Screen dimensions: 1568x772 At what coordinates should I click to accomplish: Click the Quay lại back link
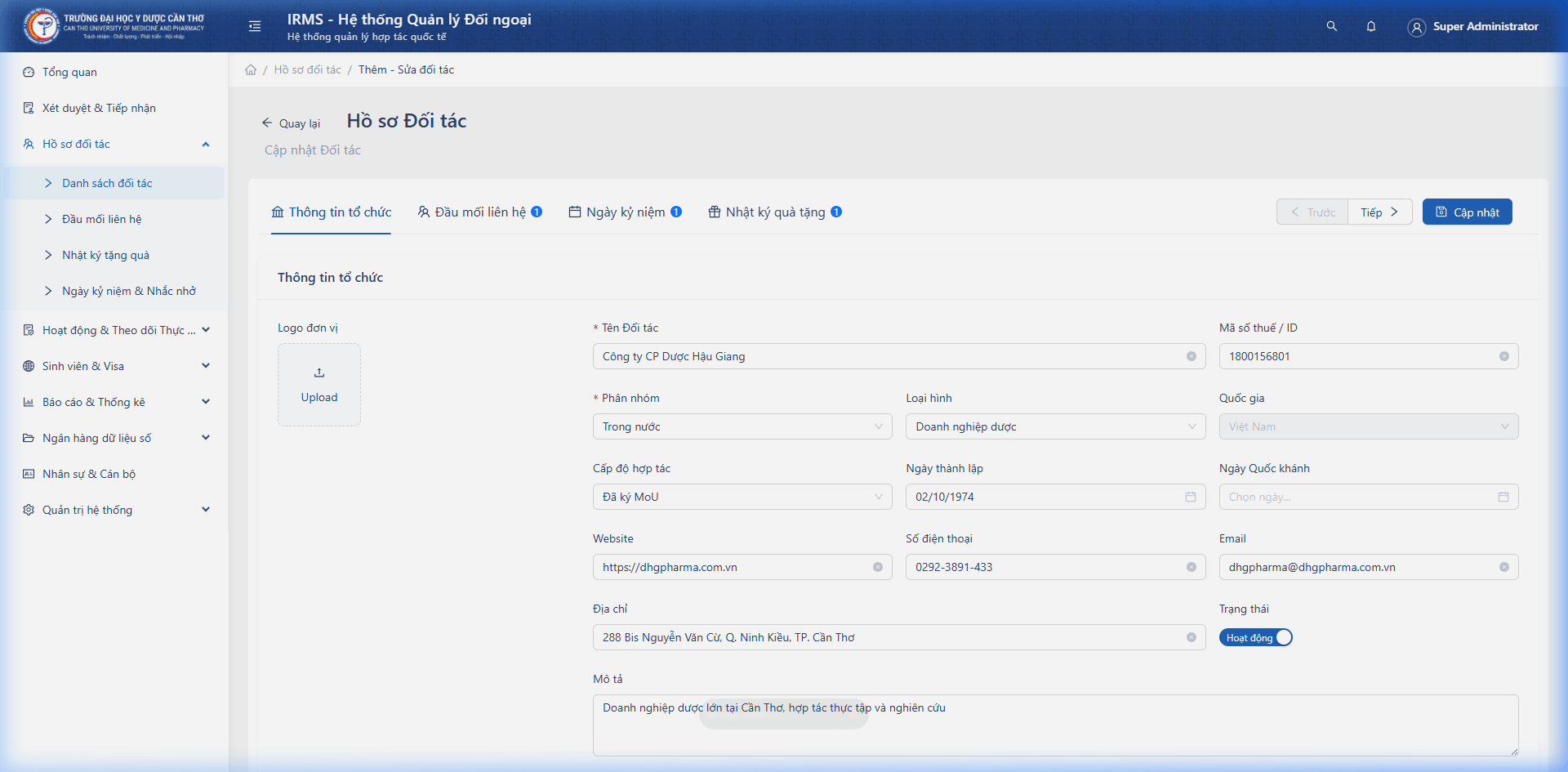(x=291, y=123)
